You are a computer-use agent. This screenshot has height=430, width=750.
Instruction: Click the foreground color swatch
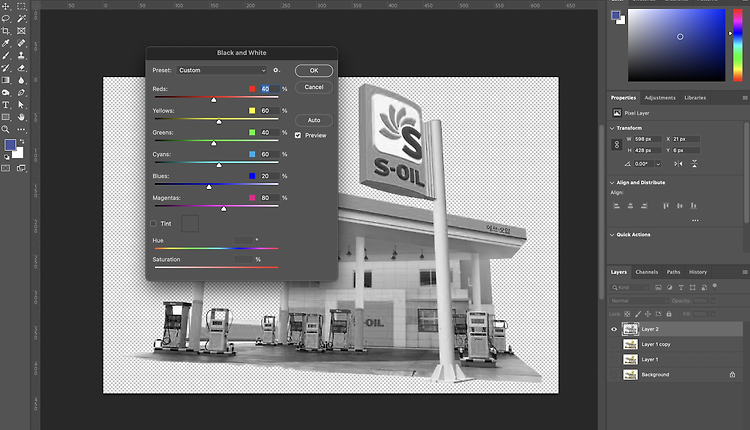tap(10, 145)
